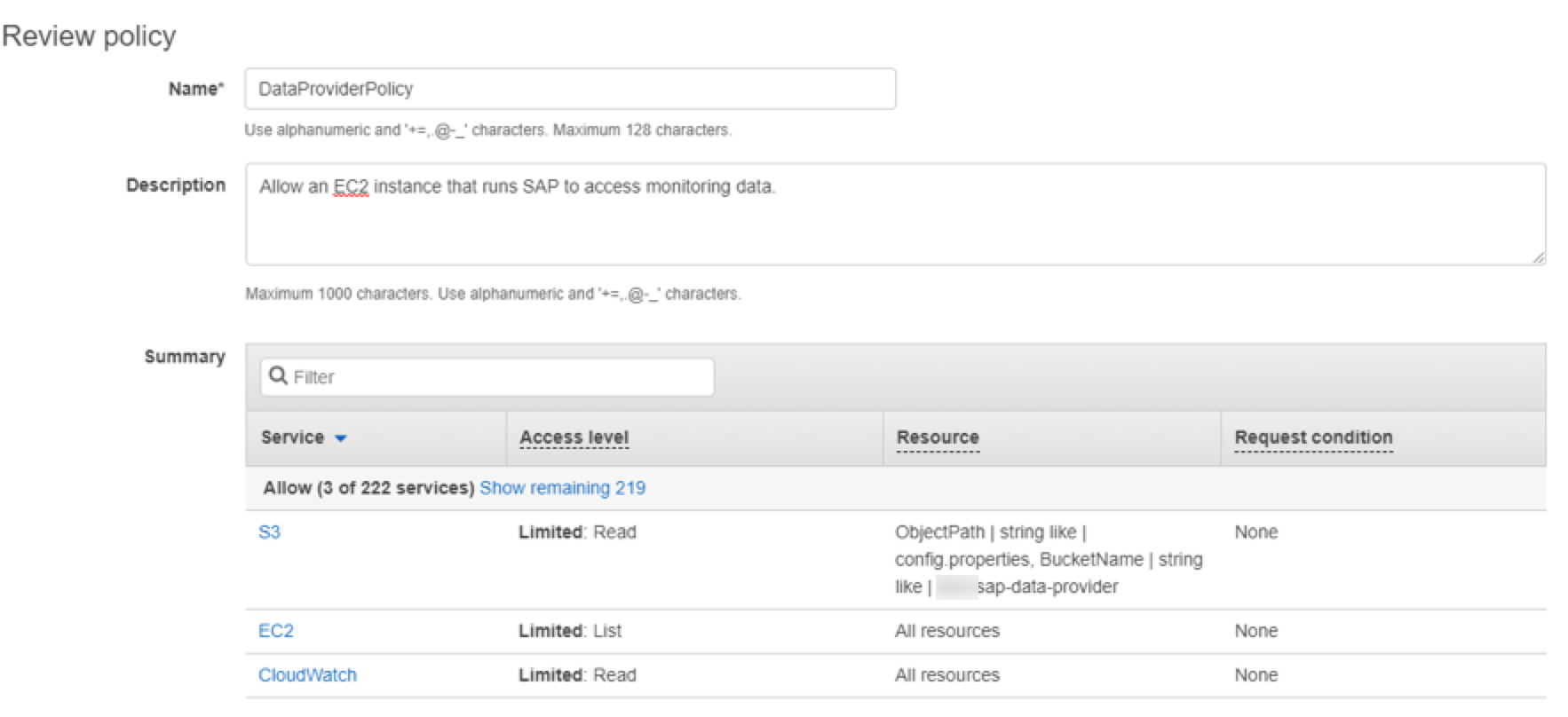Image resolution: width=1568 pixels, height=717 pixels.
Task: Click All resources in the EC2 row
Action: [x=946, y=631]
